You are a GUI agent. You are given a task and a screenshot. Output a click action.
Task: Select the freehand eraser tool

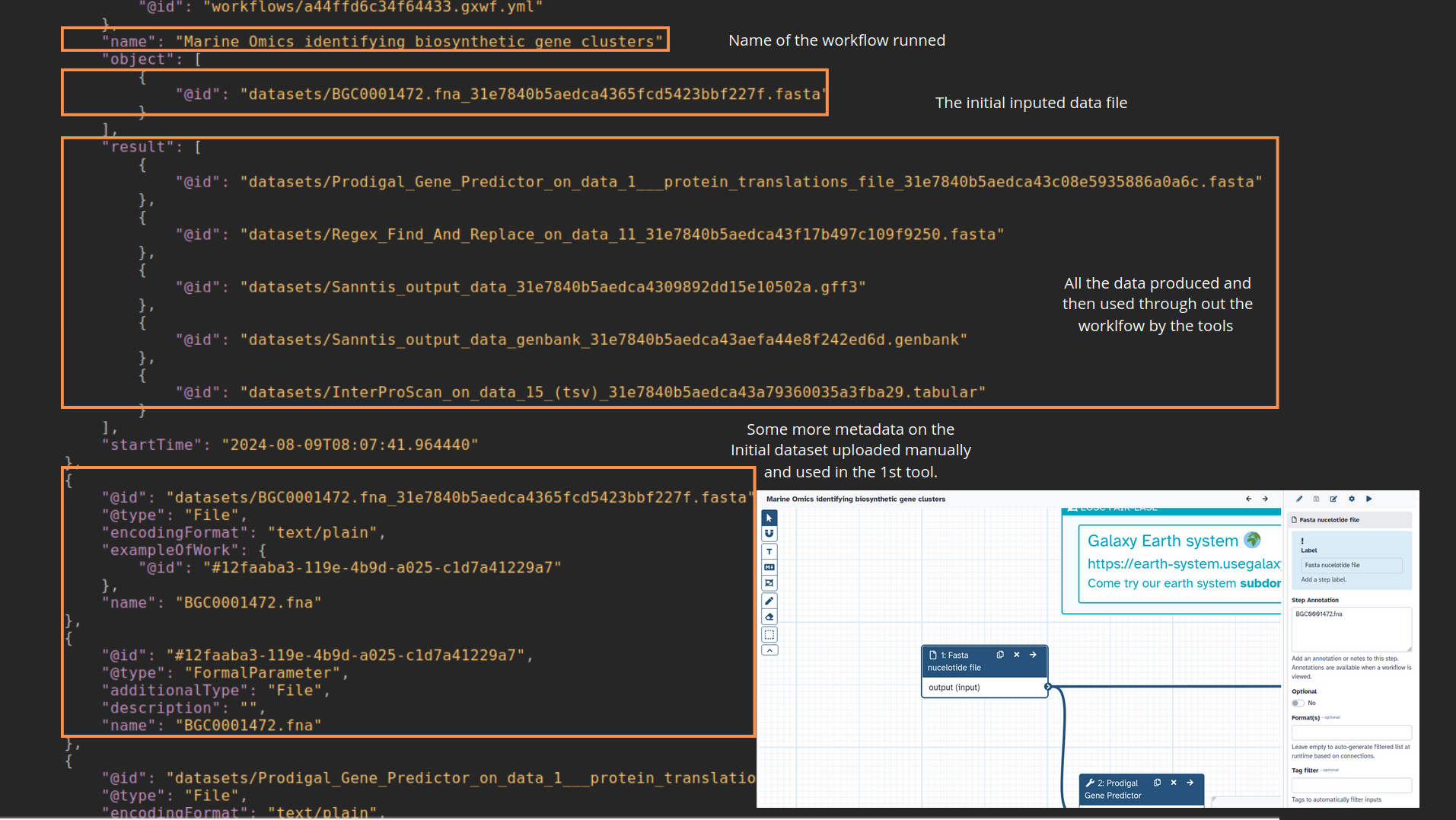pos(769,617)
